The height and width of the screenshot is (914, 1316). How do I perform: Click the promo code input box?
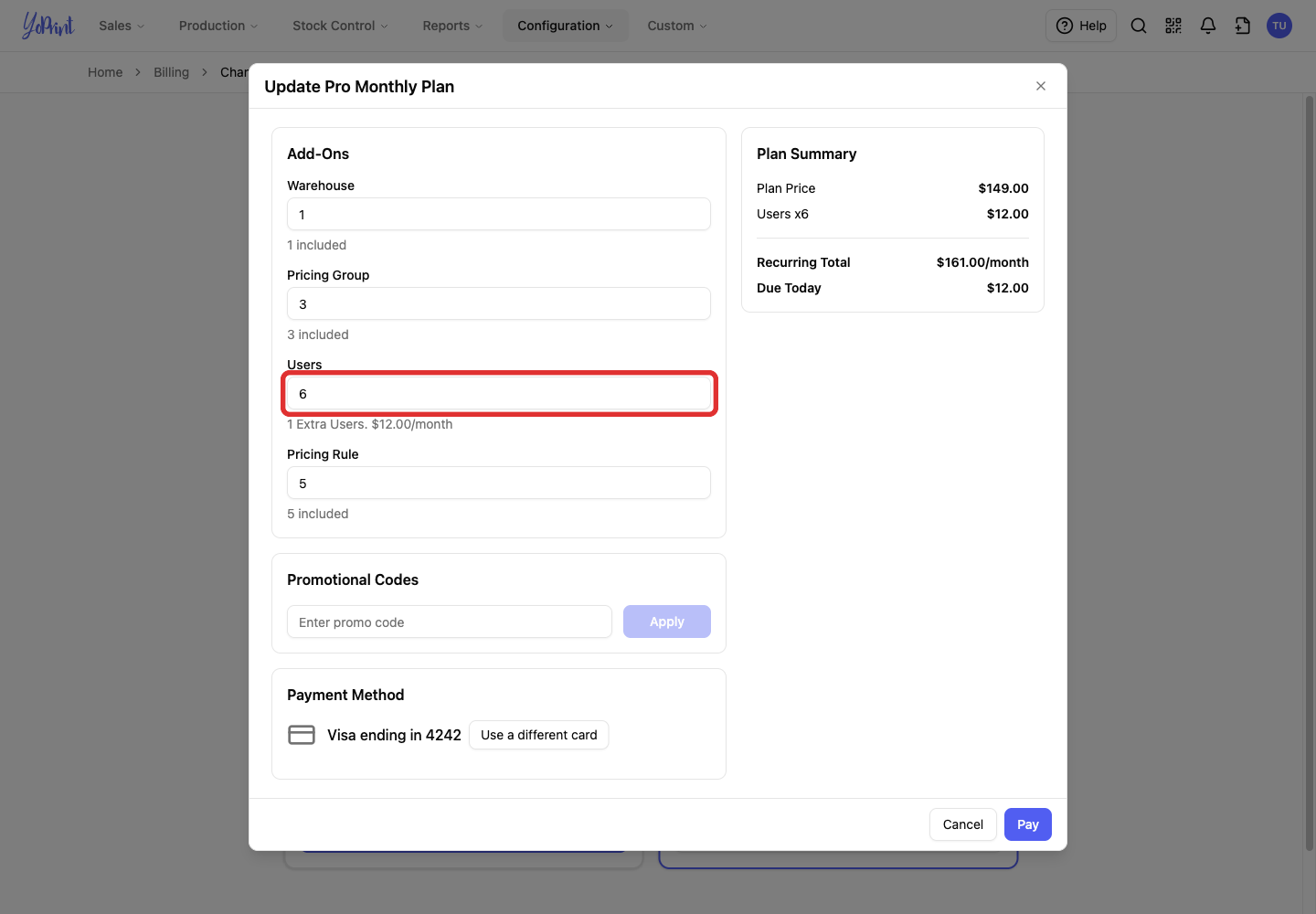click(x=450, y=622)
